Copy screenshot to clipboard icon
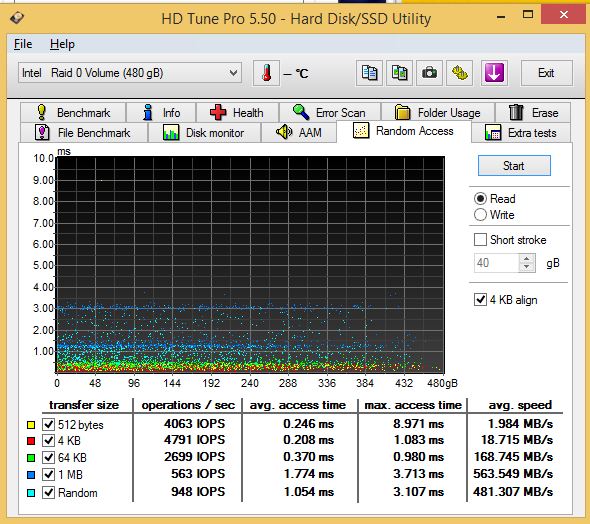 click(399, 73)
